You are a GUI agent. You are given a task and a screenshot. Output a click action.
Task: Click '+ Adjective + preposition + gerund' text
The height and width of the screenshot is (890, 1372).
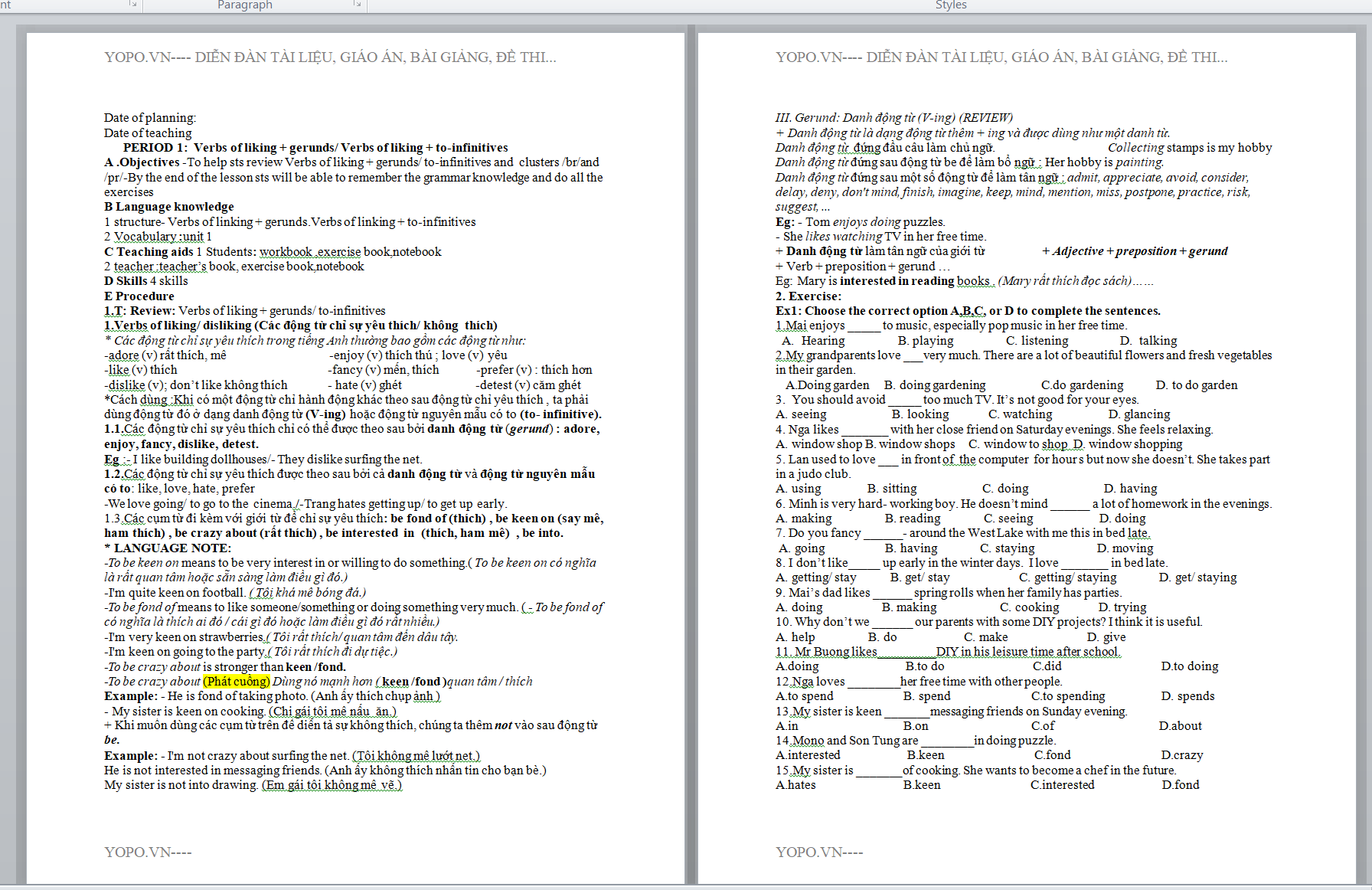[1135, 251]
